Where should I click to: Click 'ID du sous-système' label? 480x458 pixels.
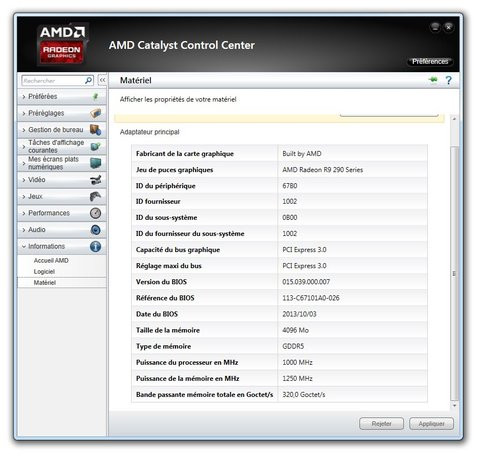166,218
